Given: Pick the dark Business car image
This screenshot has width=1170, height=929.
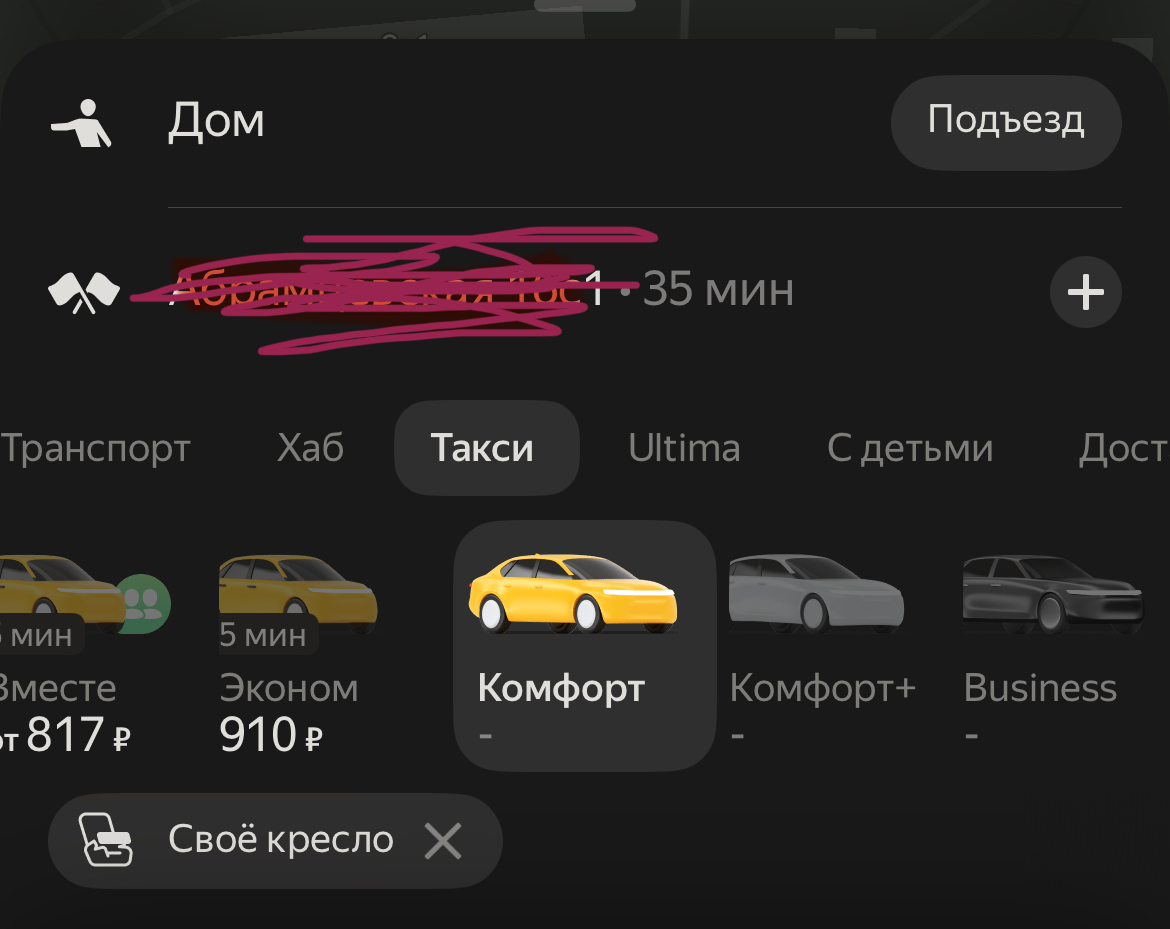Looking at the screenshot, I should [1052, 593].
